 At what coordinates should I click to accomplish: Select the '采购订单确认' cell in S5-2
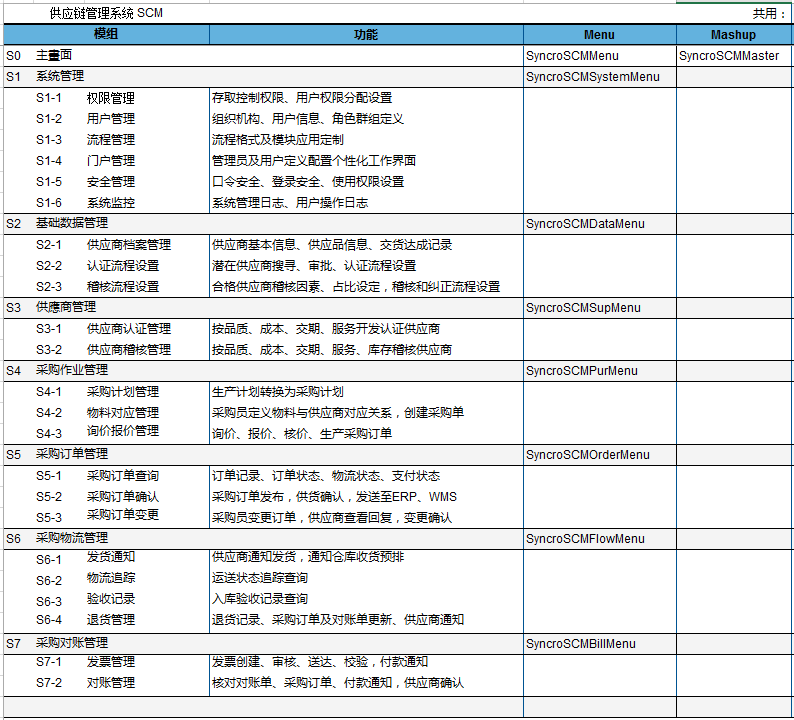click(x=123, y=497)
